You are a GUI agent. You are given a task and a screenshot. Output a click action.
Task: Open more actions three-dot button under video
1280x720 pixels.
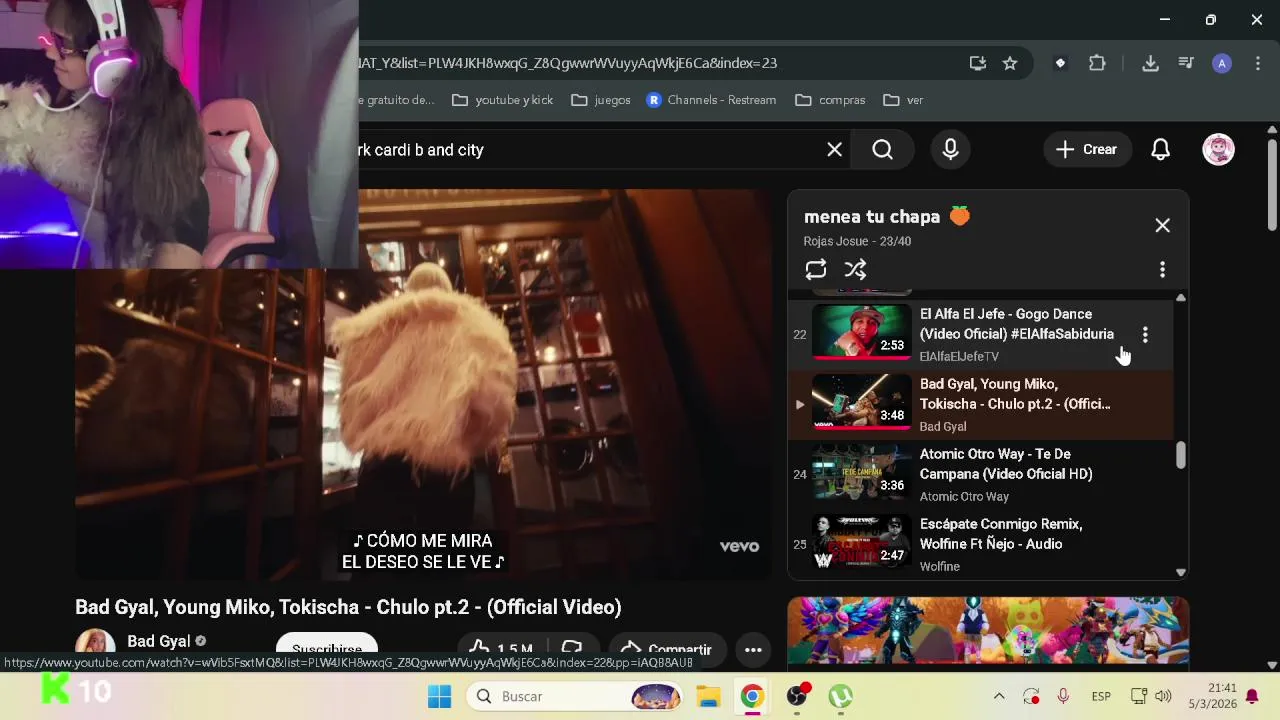coord(753,649)
